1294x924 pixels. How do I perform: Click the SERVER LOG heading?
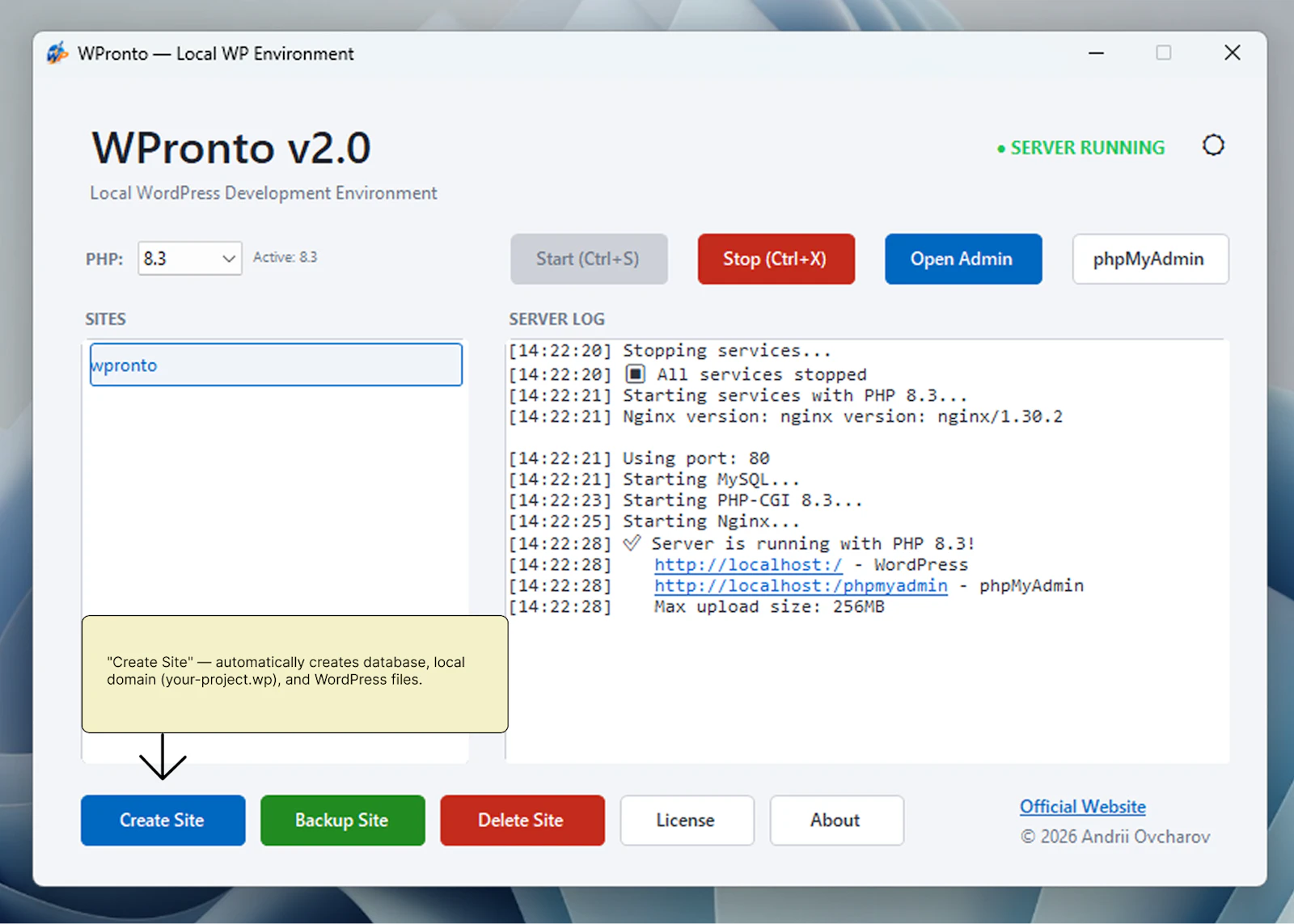coord(556,319)
